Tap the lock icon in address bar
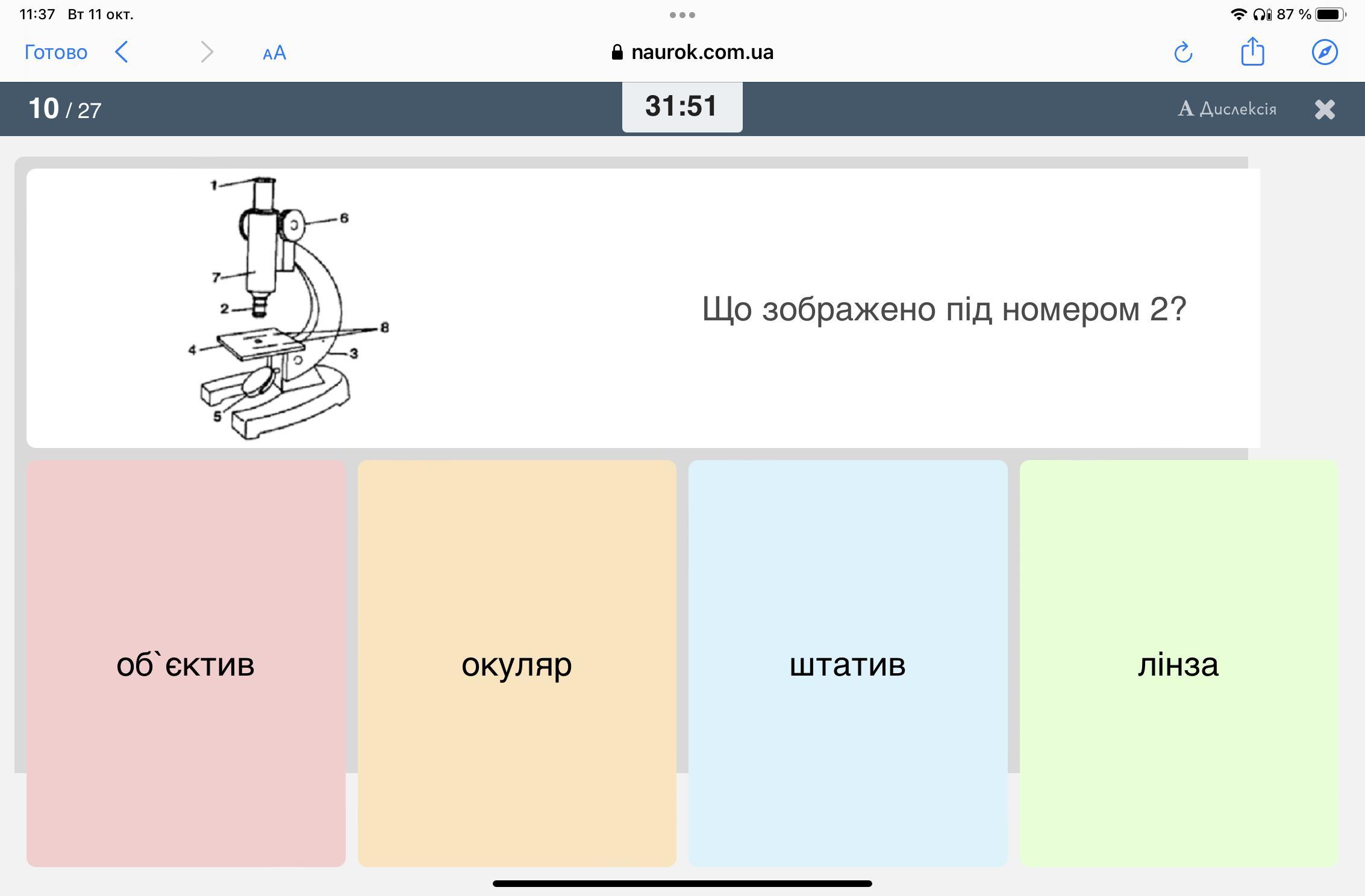 [617, 52]
